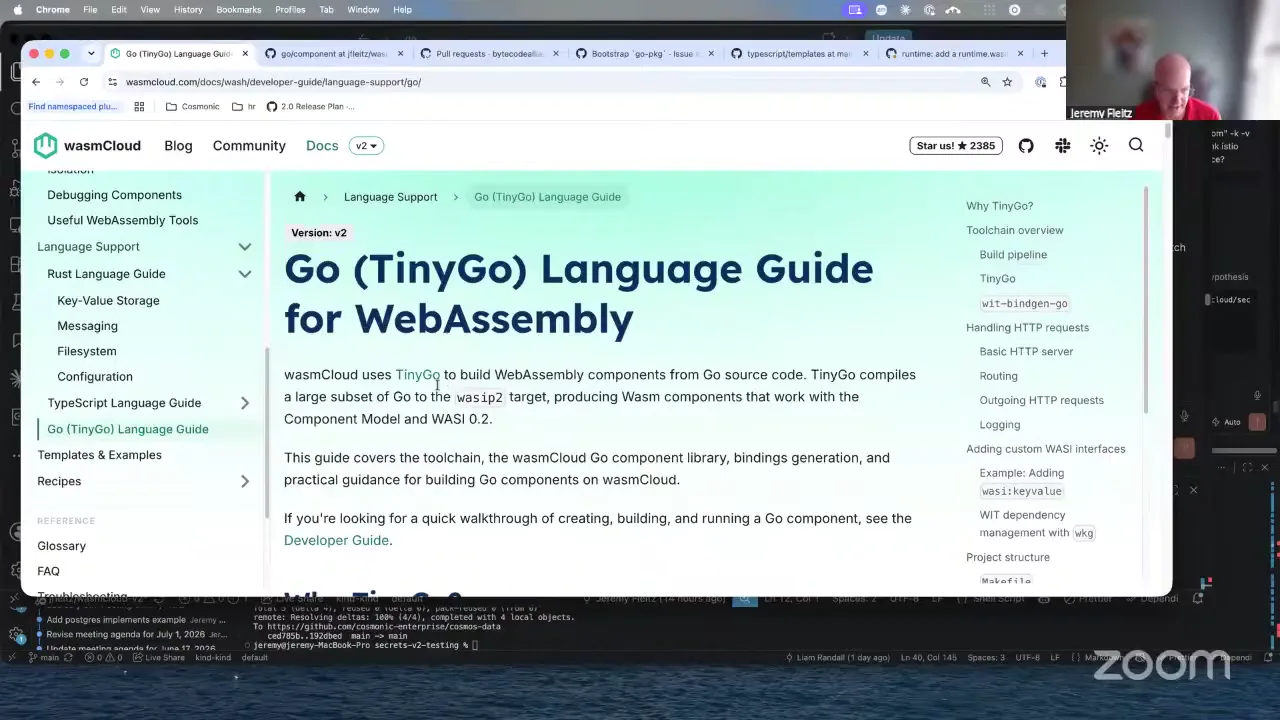Expand the TypeScript Language Guide chevron
The image size is (1280, 720).
click(x=244, y=403)
